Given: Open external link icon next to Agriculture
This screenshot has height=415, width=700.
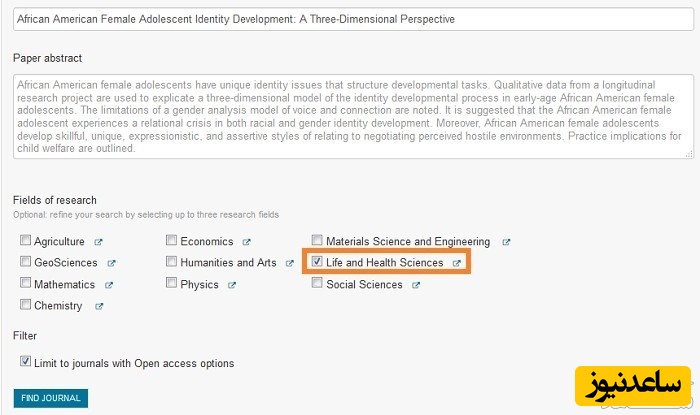Looking at the screenshot, I should pos(98,242).
